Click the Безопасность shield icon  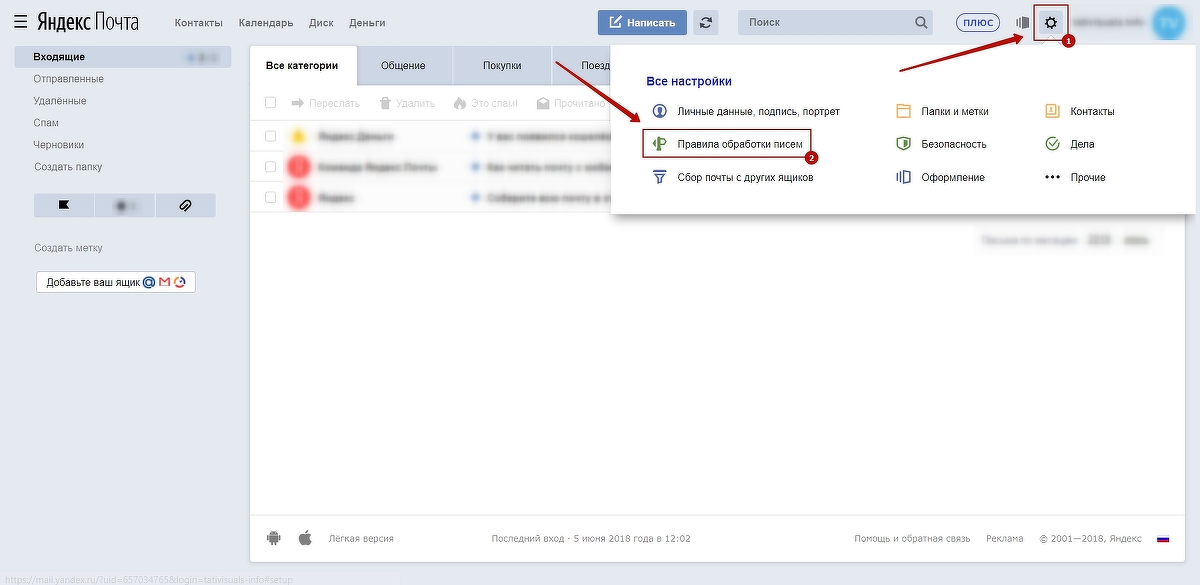pyautogui.click(x=903, y=144)
